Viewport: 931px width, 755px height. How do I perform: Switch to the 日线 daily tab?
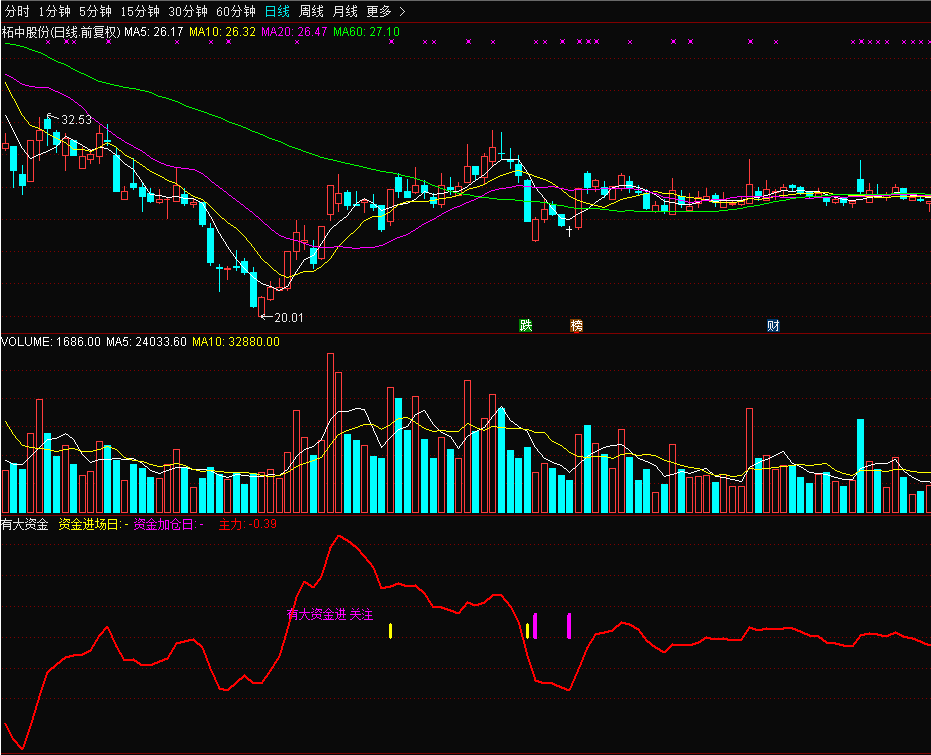[x=277, y=11]
